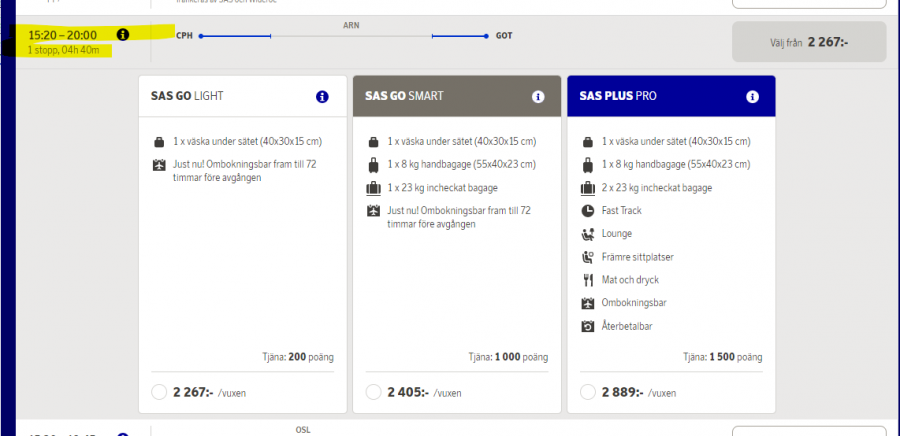Select SAS Go Light fare for 2 267:-

(x=158, y=392)
